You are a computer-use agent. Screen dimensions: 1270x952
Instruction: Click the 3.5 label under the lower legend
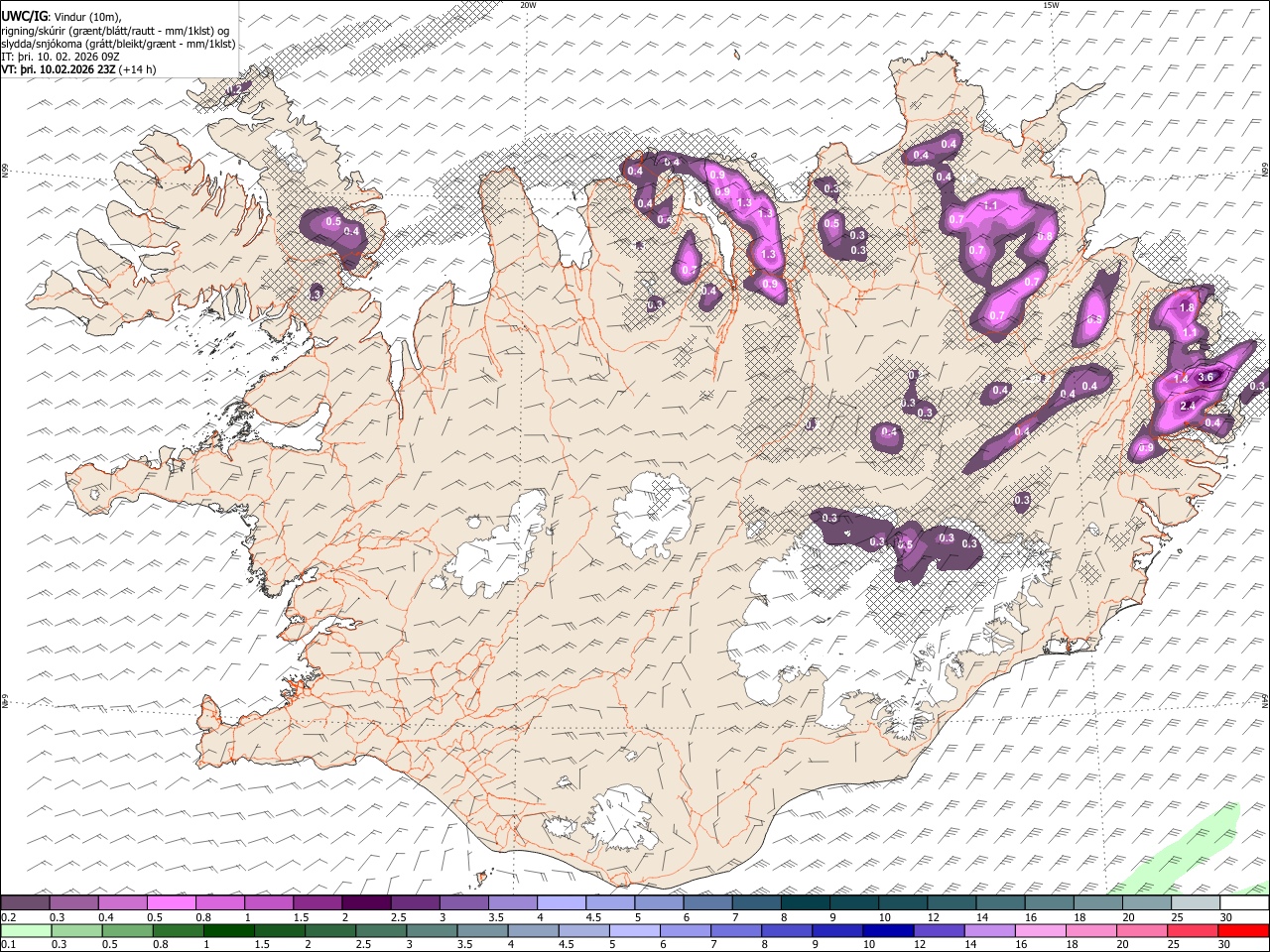click(463, 944)
